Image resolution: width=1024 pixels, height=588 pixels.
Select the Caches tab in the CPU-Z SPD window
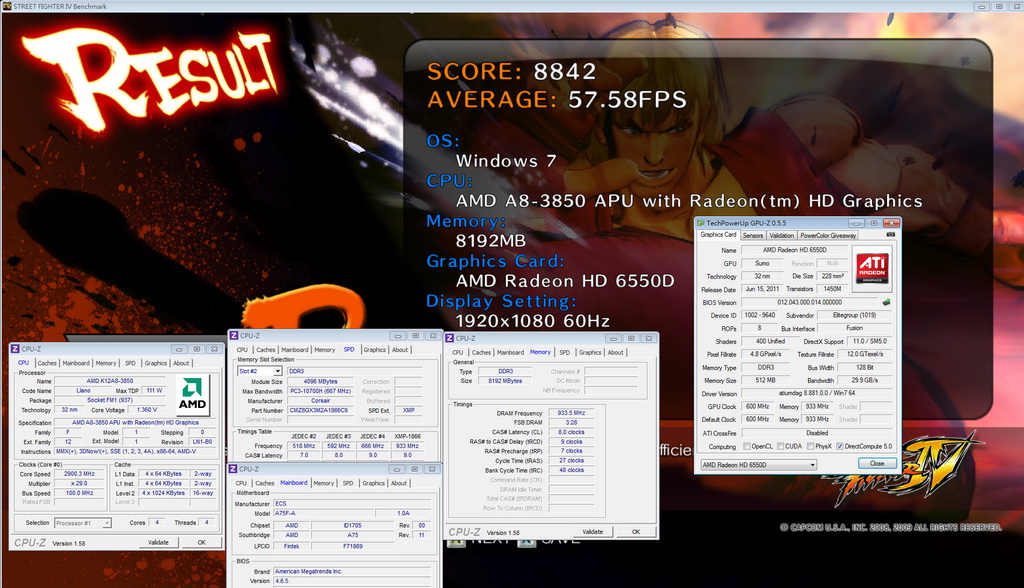click(266, 350)
